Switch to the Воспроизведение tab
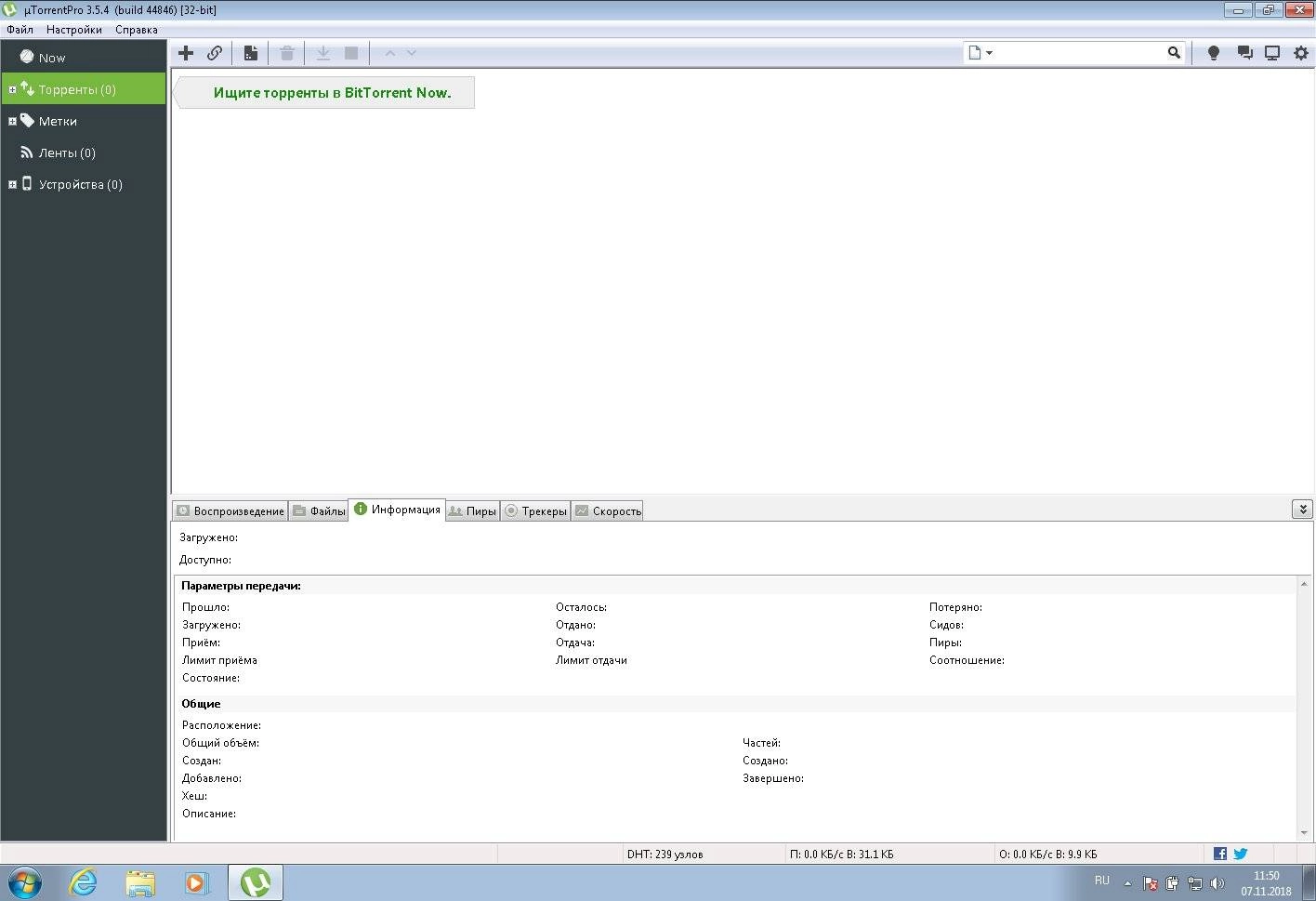 click(x=230, y=510)
